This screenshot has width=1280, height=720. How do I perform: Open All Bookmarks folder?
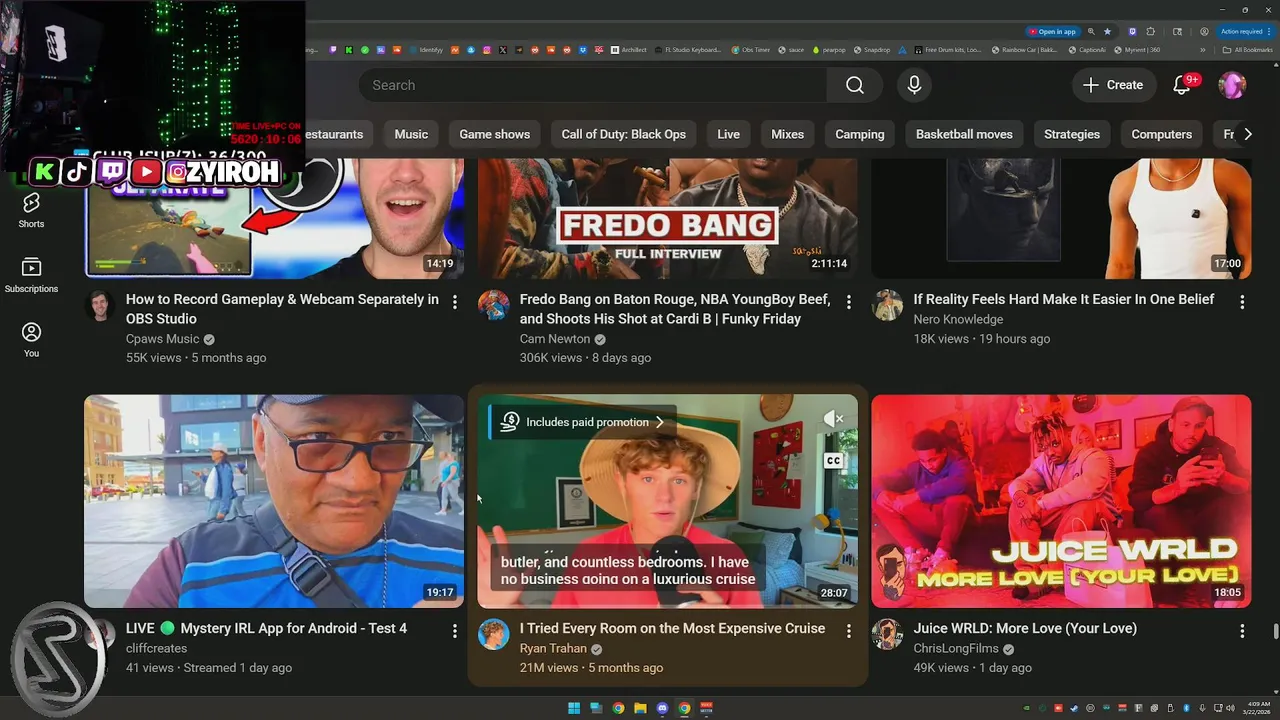pyautogui.click(x=1248, y=49)
